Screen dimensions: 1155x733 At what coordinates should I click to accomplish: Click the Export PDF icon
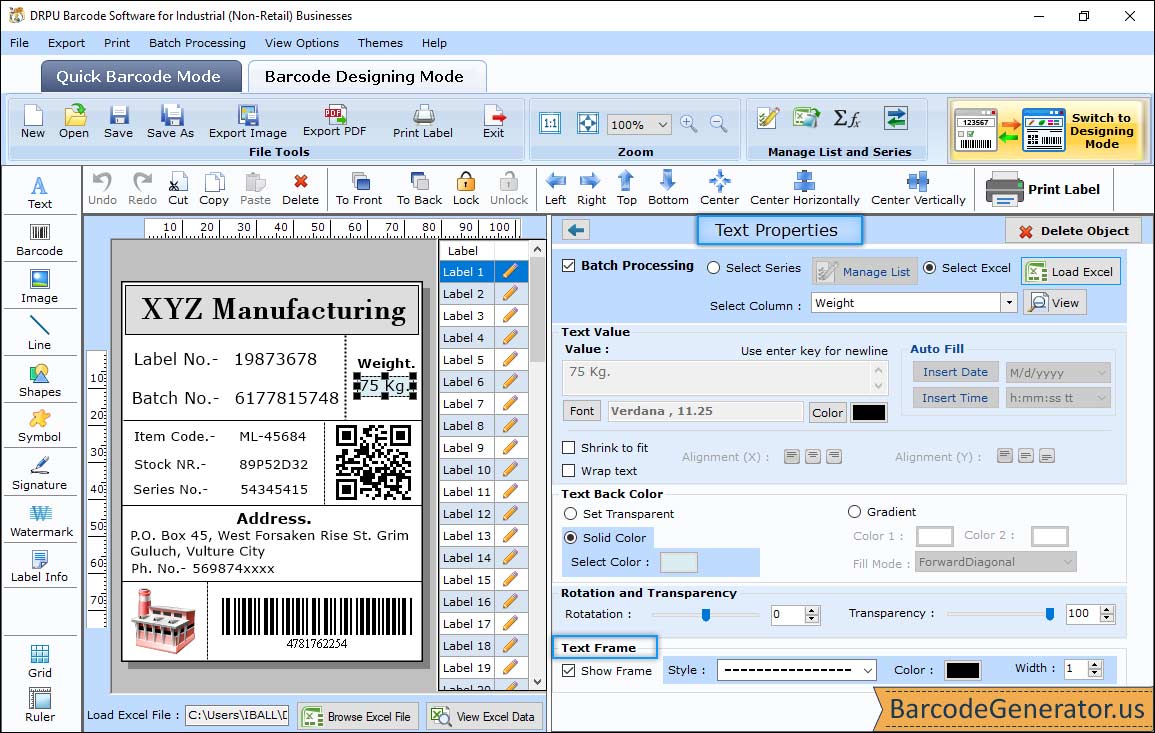334,122
